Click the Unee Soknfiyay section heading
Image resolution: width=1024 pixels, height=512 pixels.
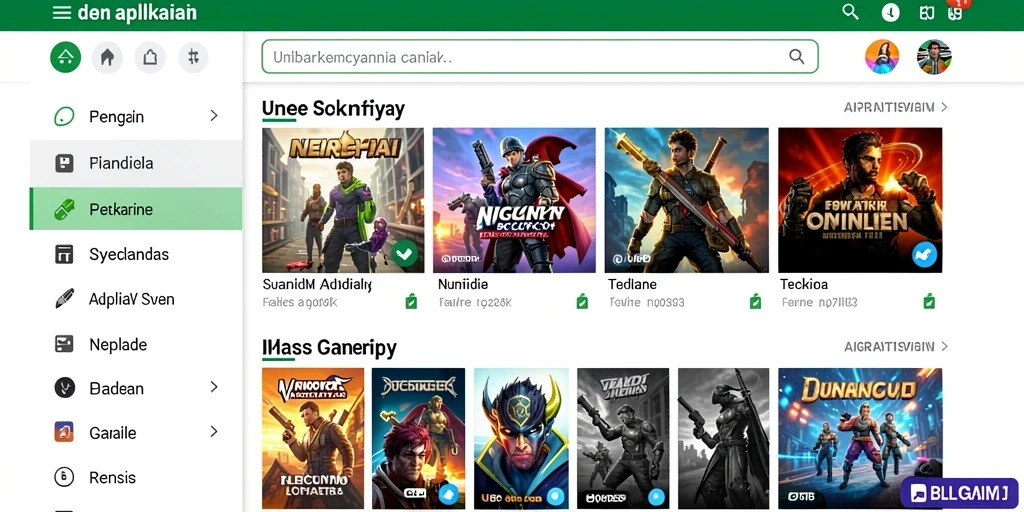[333, 108]
